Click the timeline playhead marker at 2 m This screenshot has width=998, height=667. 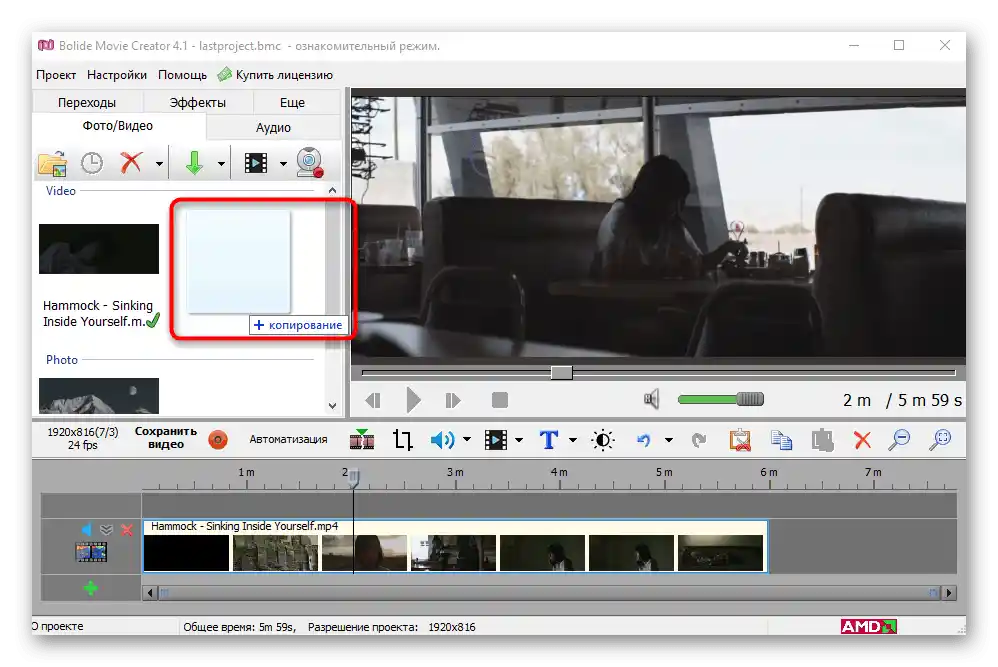pyautogui.click(x=354, y=477)
